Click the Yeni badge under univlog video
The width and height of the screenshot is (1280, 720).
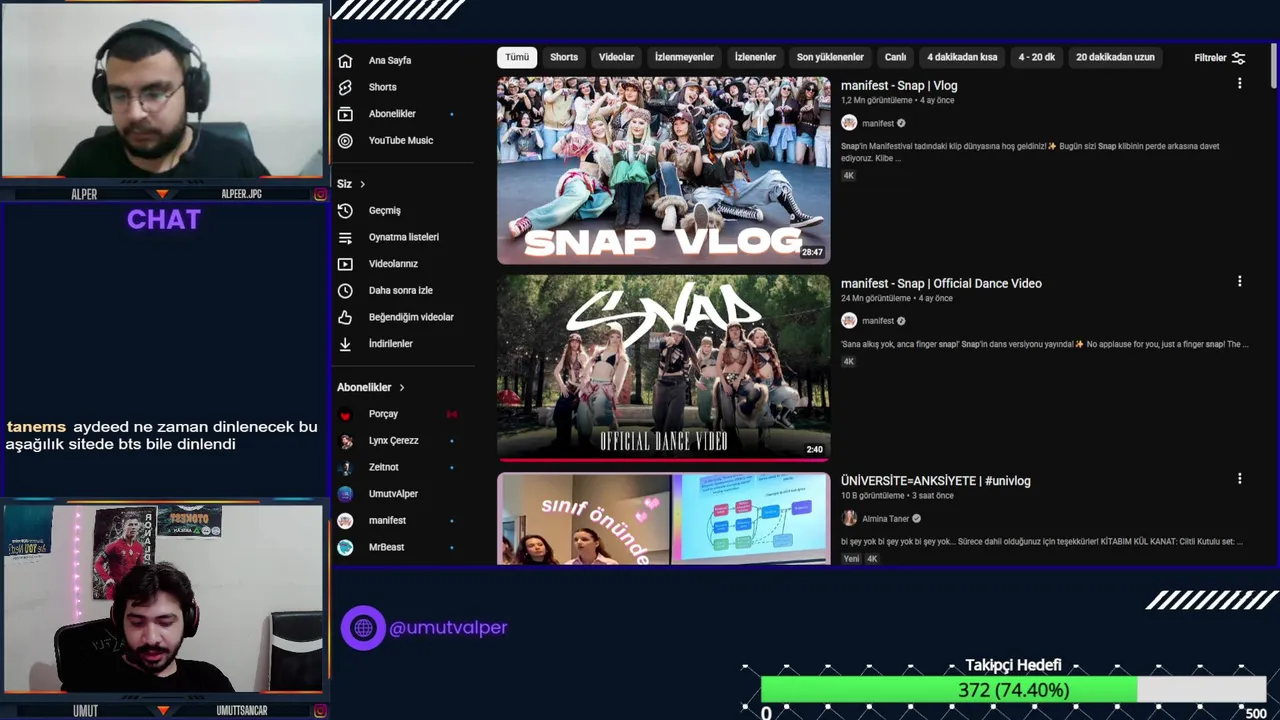point(850,559)
